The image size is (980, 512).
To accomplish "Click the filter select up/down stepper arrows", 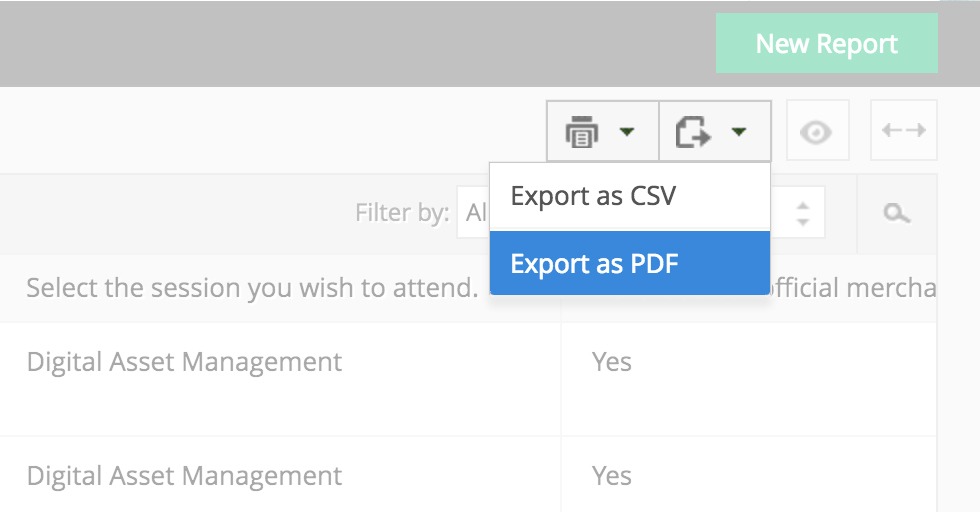I will [x=802, y=212].
